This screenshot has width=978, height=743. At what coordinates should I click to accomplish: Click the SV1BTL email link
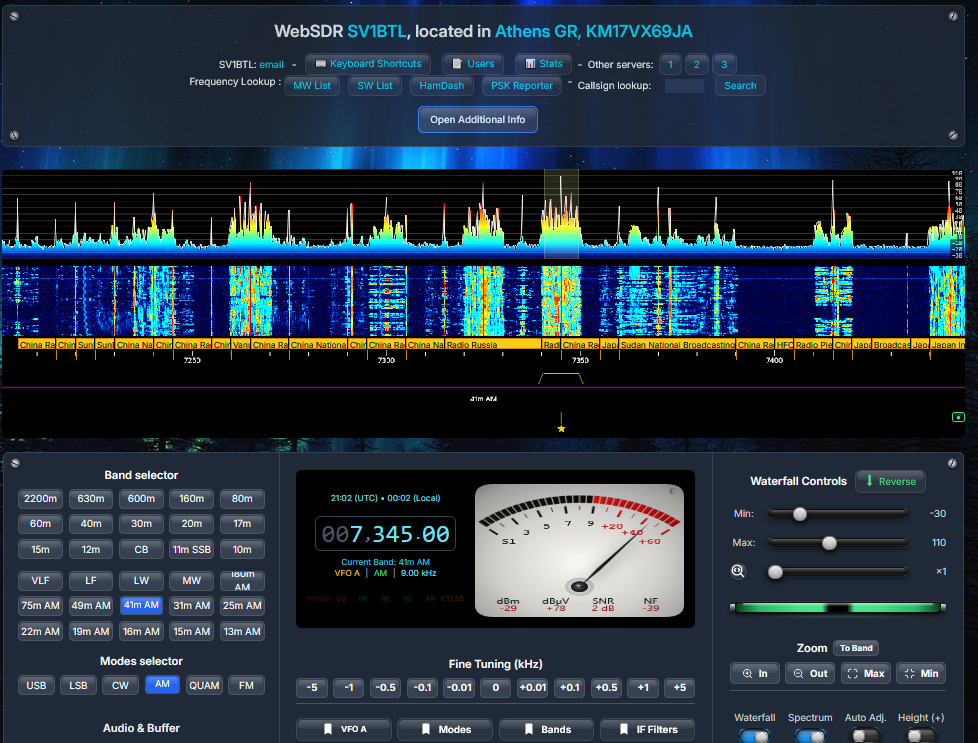[x=271, y=64]
